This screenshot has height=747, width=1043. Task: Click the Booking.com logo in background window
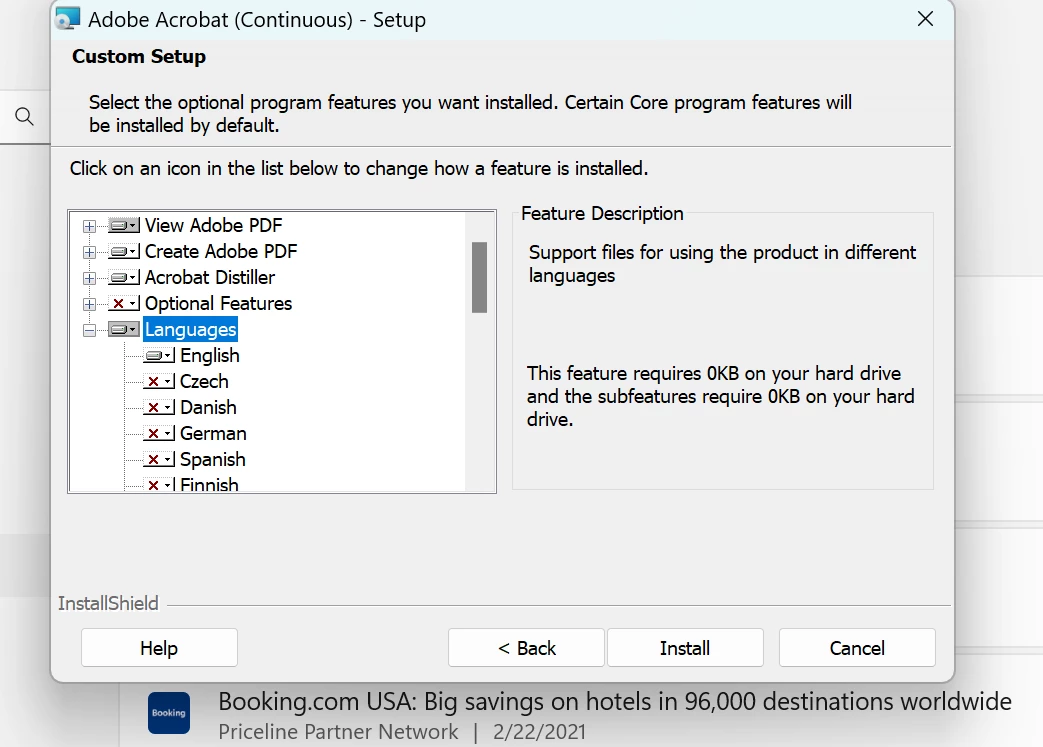point(169,712)
